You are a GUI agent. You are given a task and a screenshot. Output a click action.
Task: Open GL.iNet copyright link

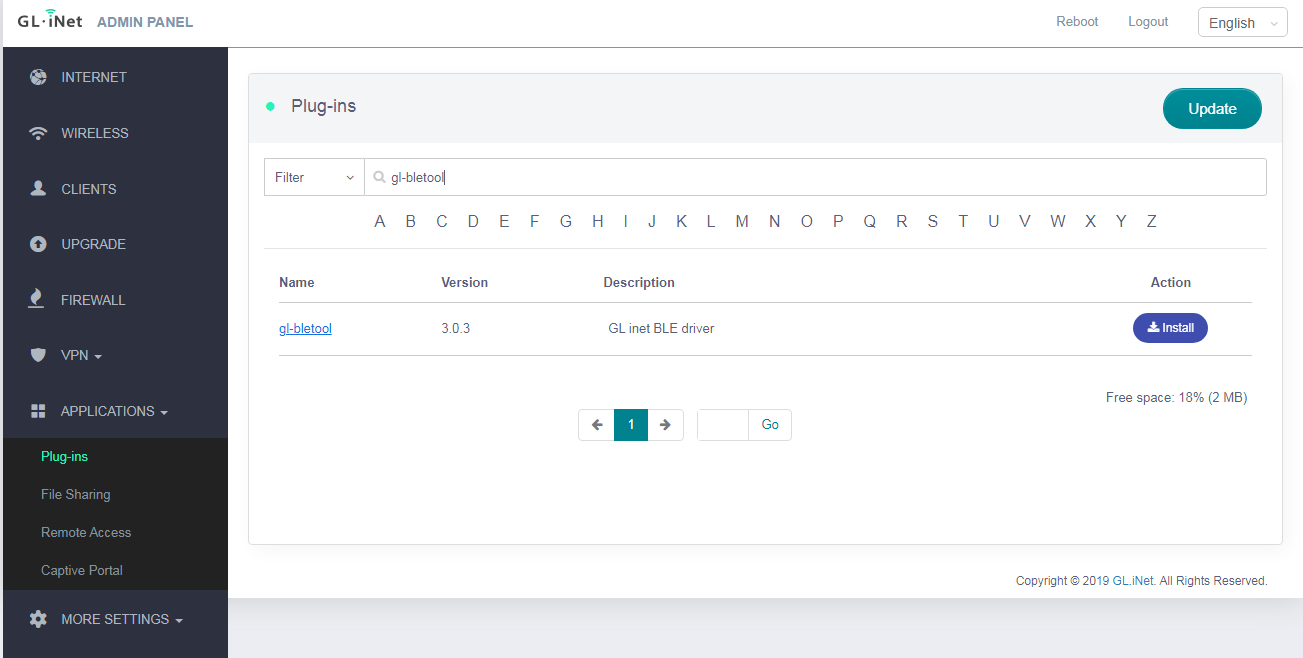1133,580
